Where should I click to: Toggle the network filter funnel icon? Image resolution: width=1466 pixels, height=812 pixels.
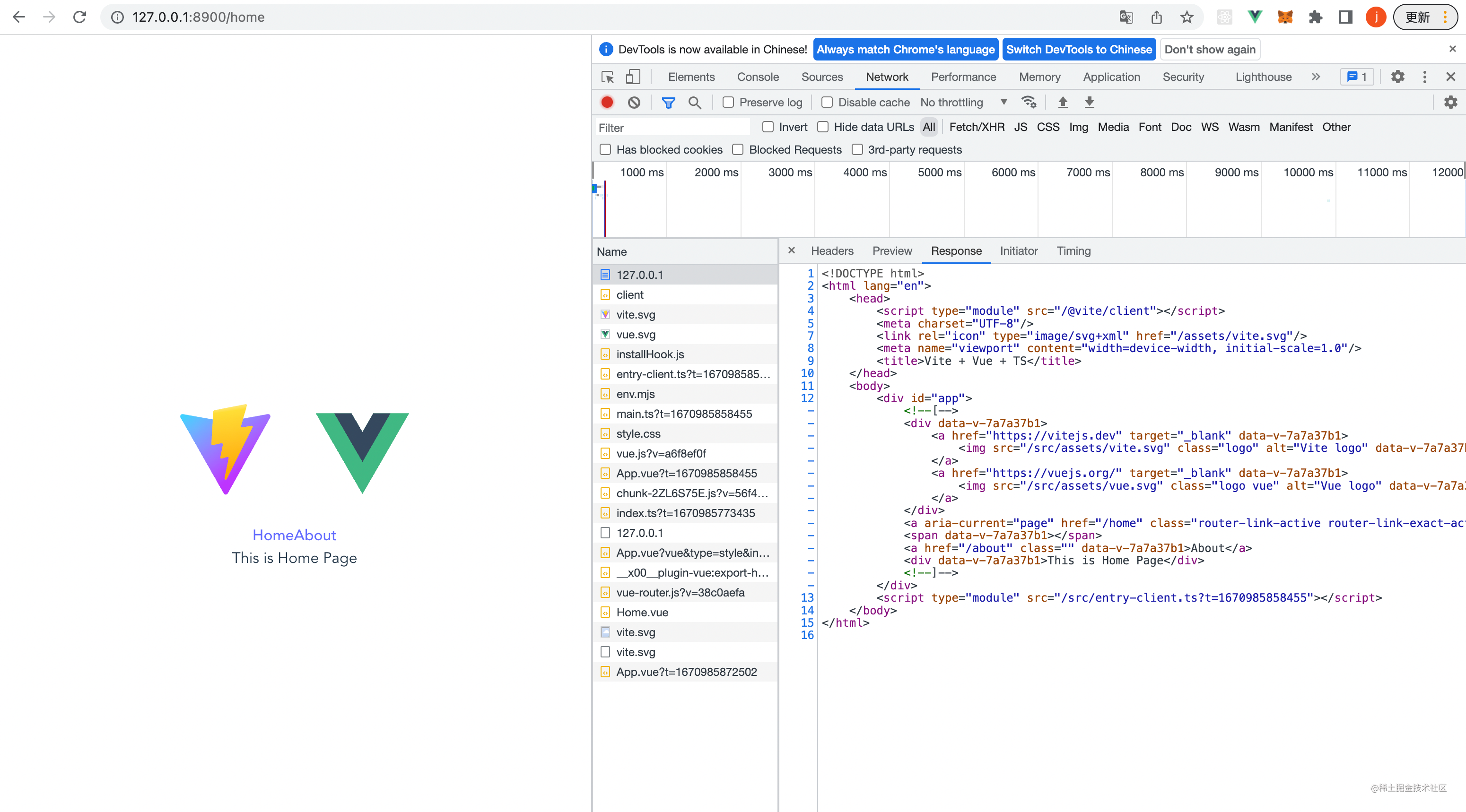668,103
